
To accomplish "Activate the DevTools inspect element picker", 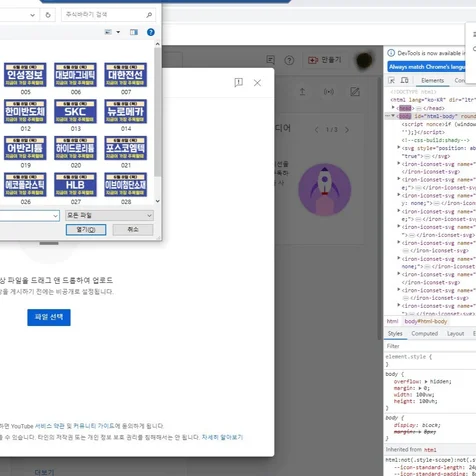I will (392, 80).
